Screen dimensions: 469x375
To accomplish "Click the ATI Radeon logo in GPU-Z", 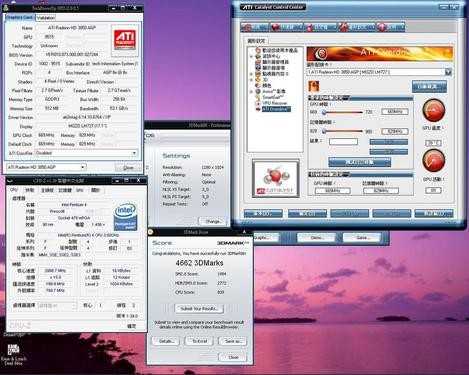I will coord(125,40).
